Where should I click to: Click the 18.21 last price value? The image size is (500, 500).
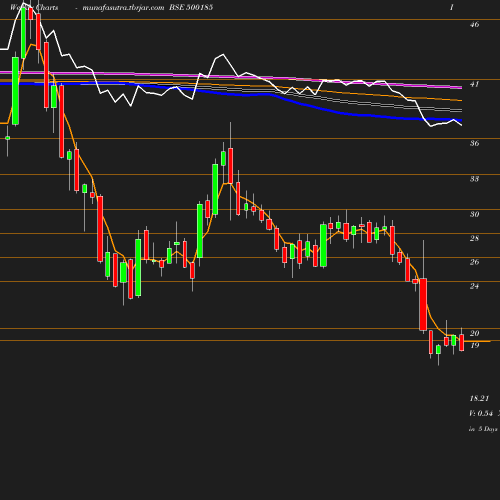tap(479, 398)
